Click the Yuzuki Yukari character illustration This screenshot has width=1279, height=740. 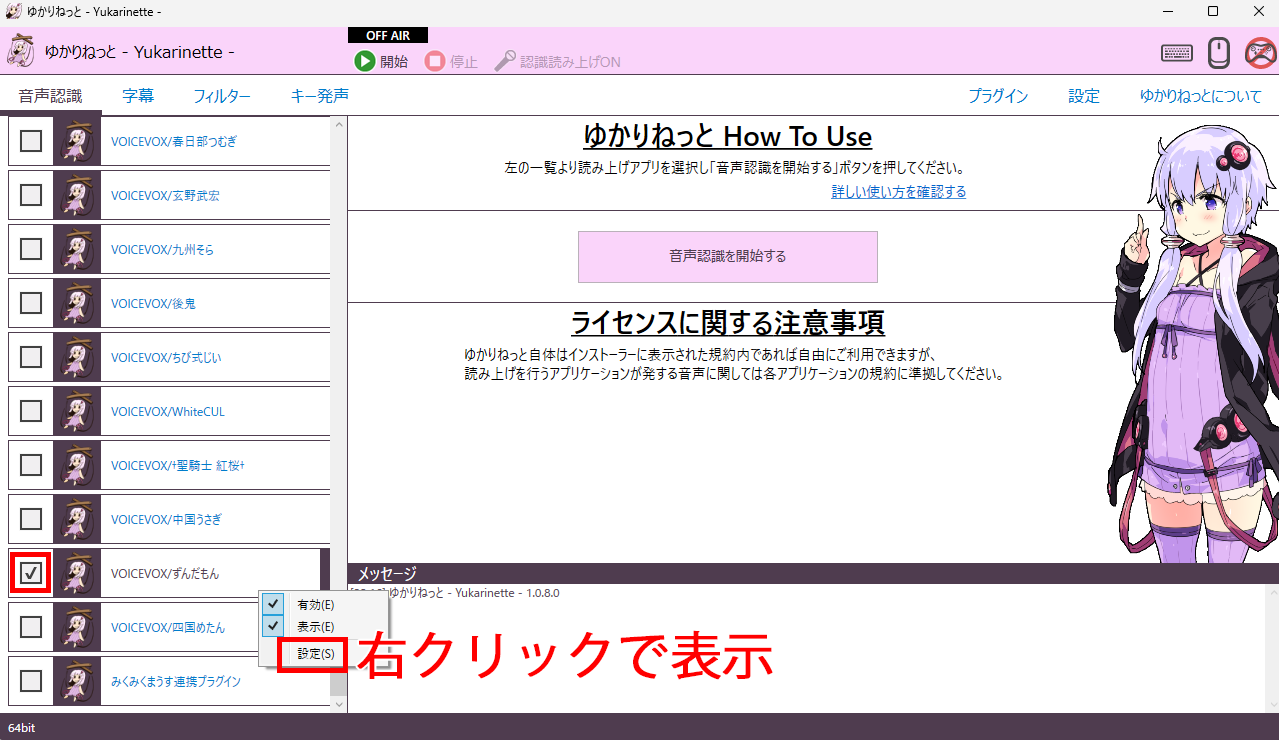coord(1192,345)
